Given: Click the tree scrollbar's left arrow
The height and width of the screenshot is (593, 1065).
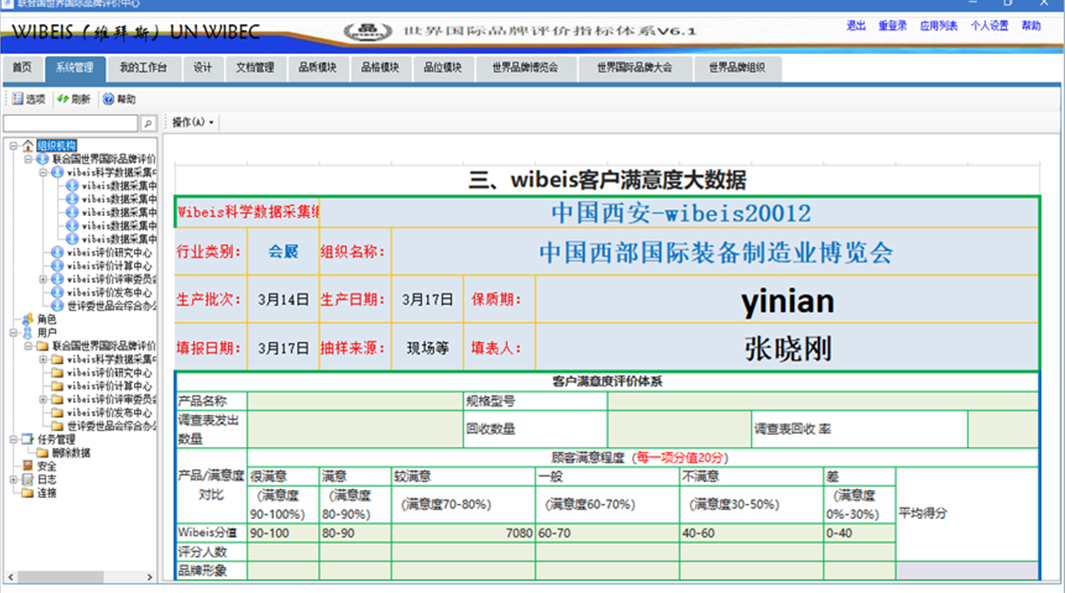Looking at the screenshot, I should (x=10, y=577).
